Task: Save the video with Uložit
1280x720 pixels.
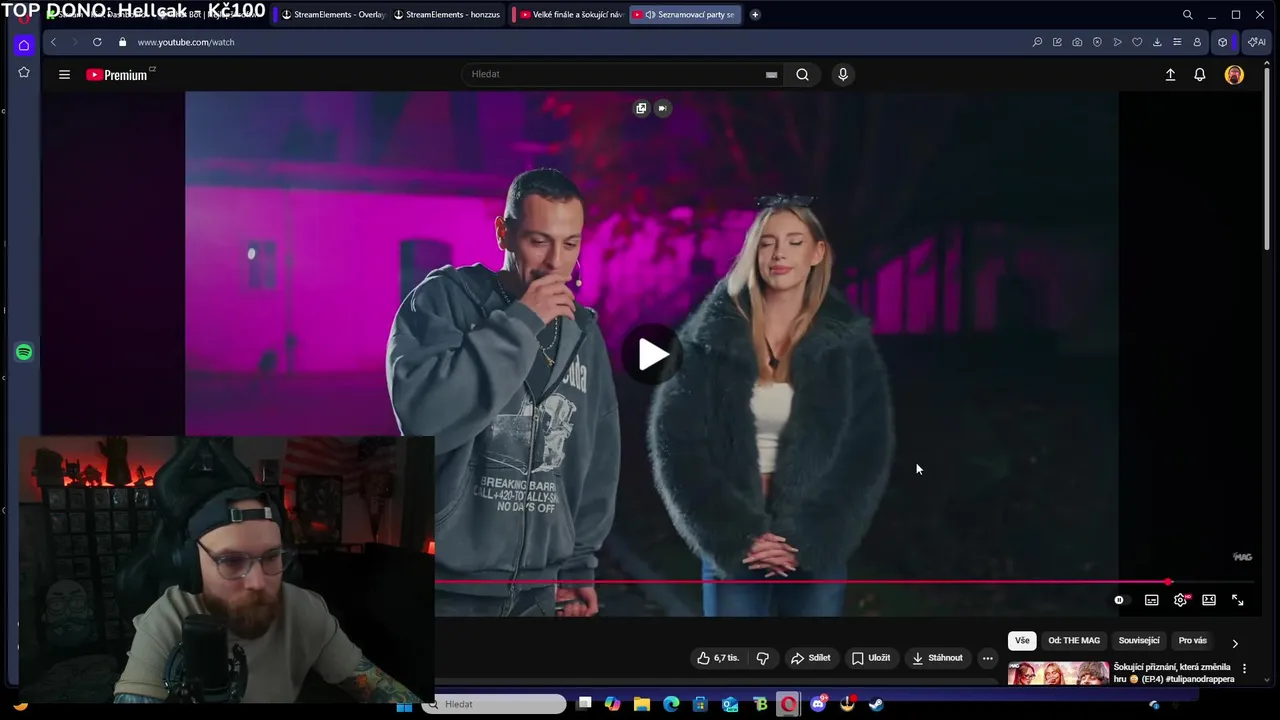Action: (x=870, y=658)
